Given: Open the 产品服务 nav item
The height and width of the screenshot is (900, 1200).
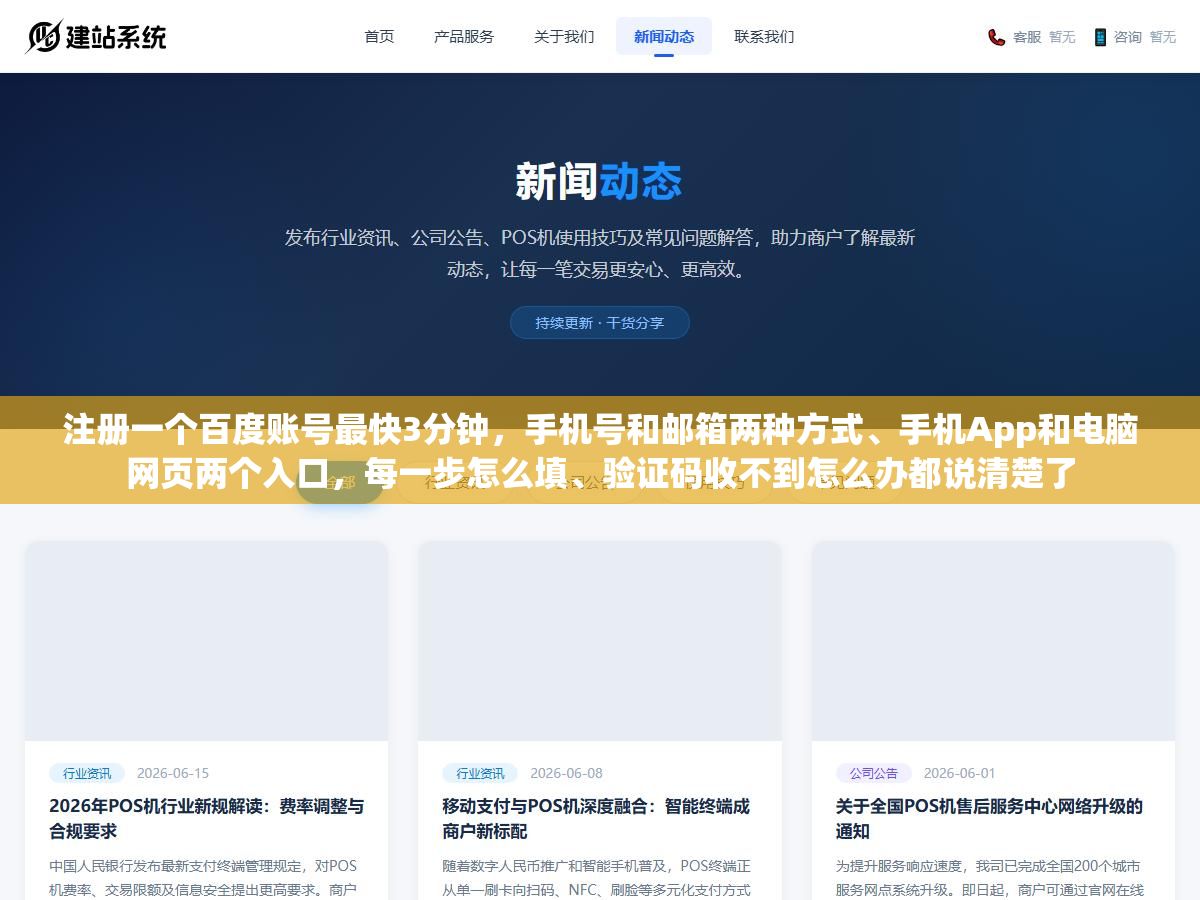Looking at the screenshot, I should coord(464,36).
